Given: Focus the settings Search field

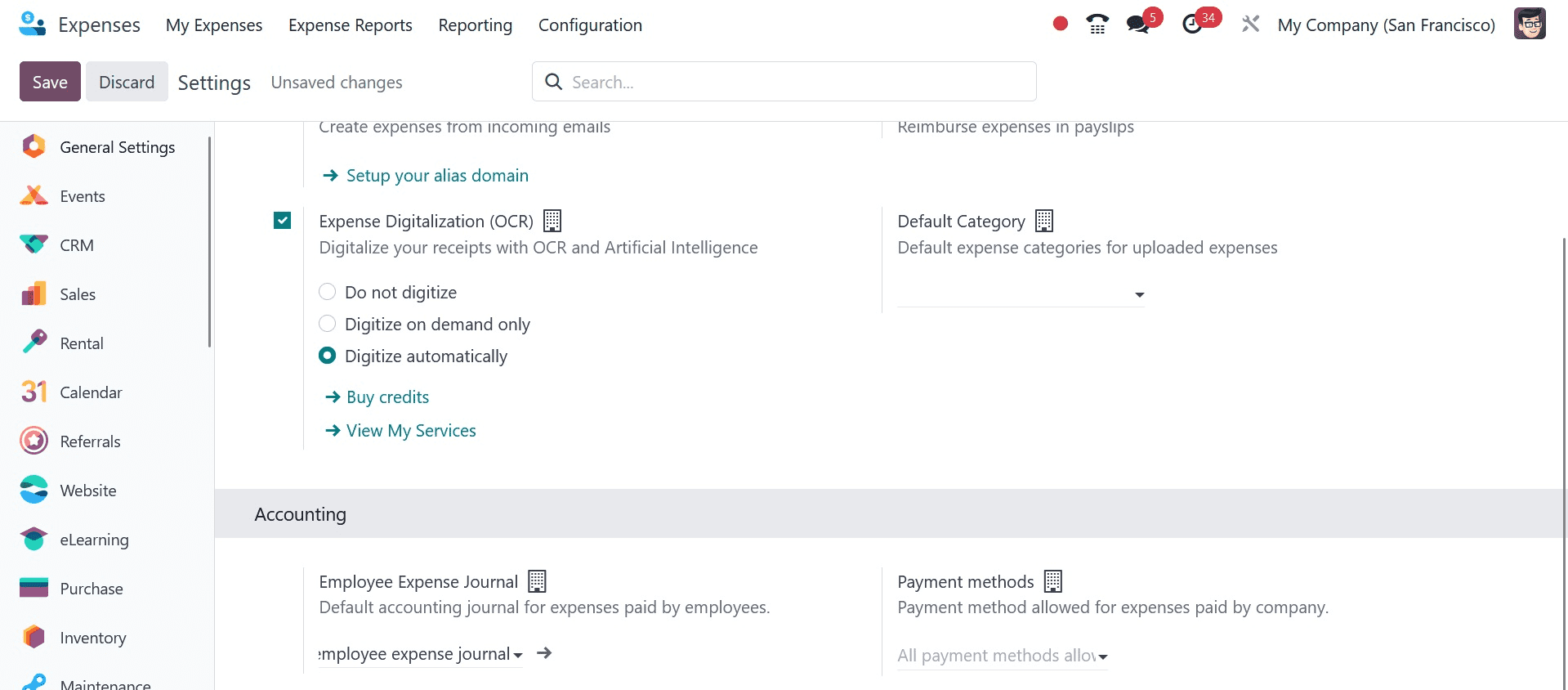Looking at the screenshot, I should [784, 82].
